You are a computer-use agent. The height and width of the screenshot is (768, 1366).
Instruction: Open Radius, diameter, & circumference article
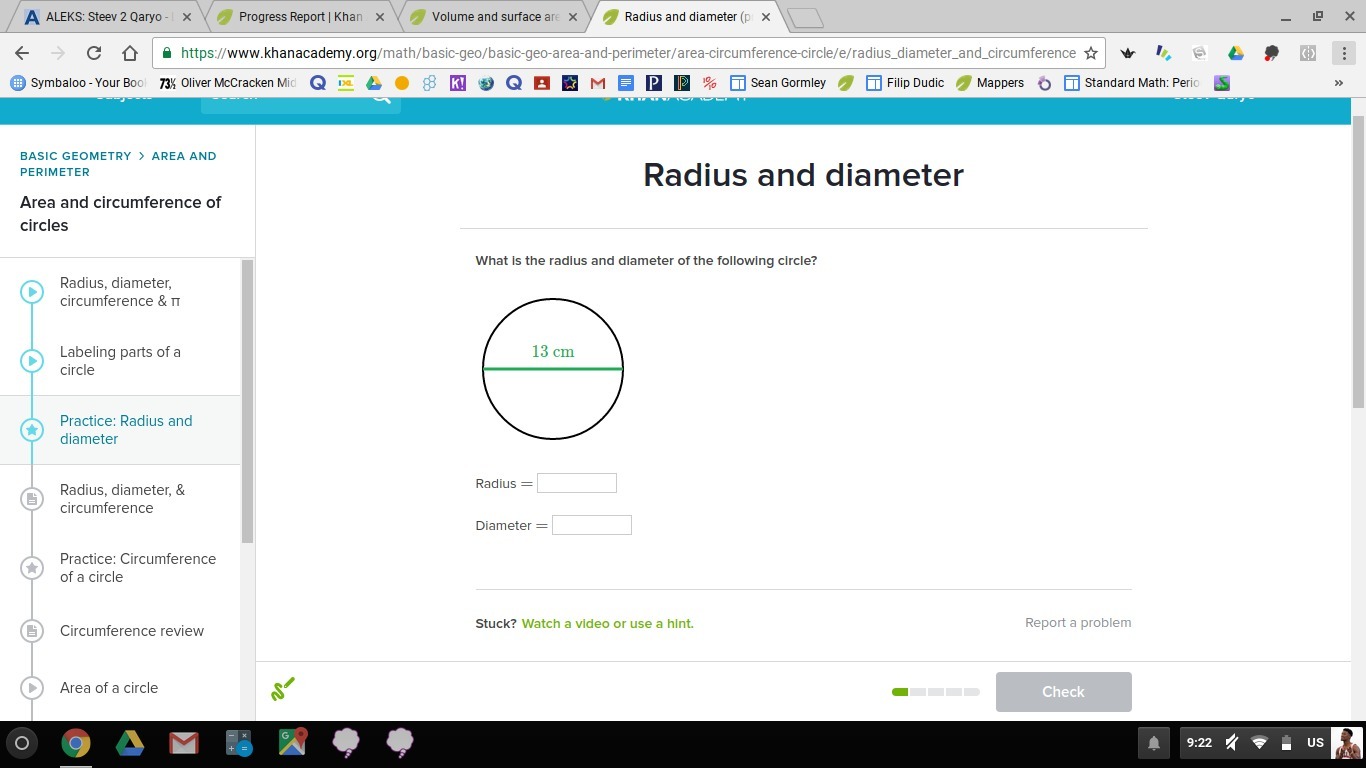tap(120, 499)
